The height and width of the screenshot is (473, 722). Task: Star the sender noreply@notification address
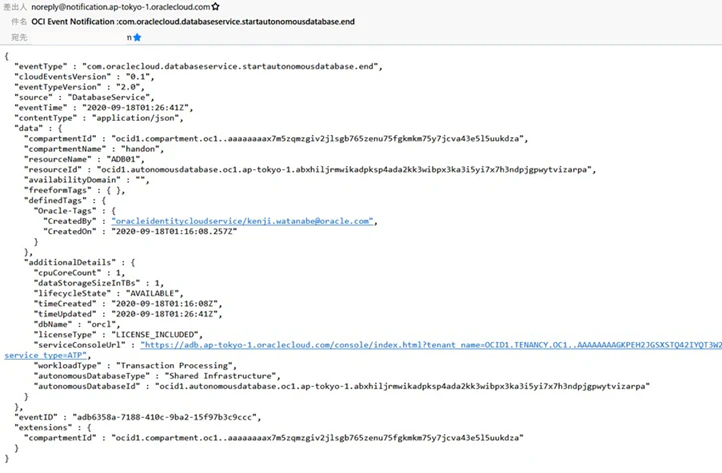(215, 7)
